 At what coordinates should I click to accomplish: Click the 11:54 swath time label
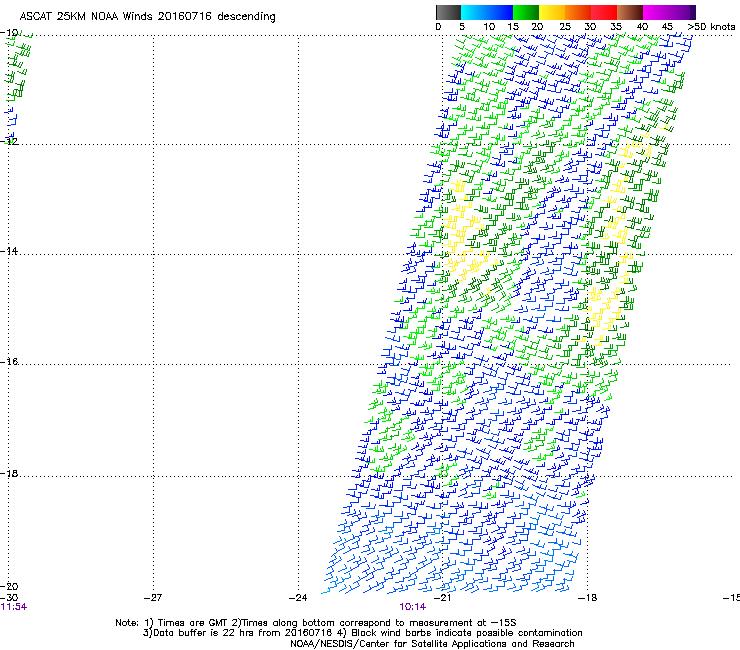[14, 607]
